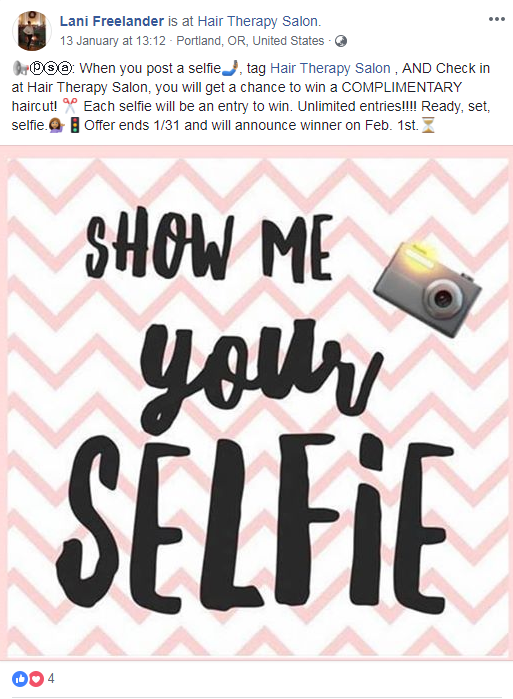
Task: View the 4 reactions count list
Action: (51, 678)
